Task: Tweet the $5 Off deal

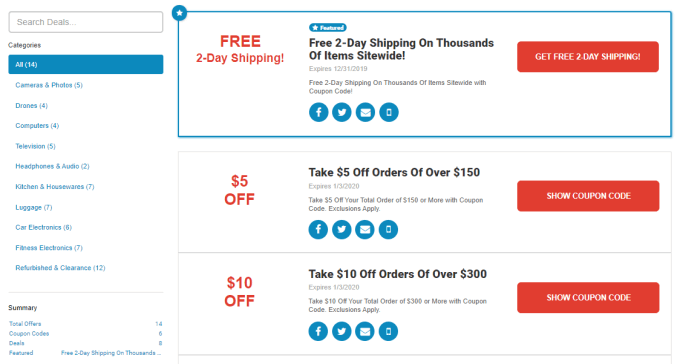Action: 341,230
